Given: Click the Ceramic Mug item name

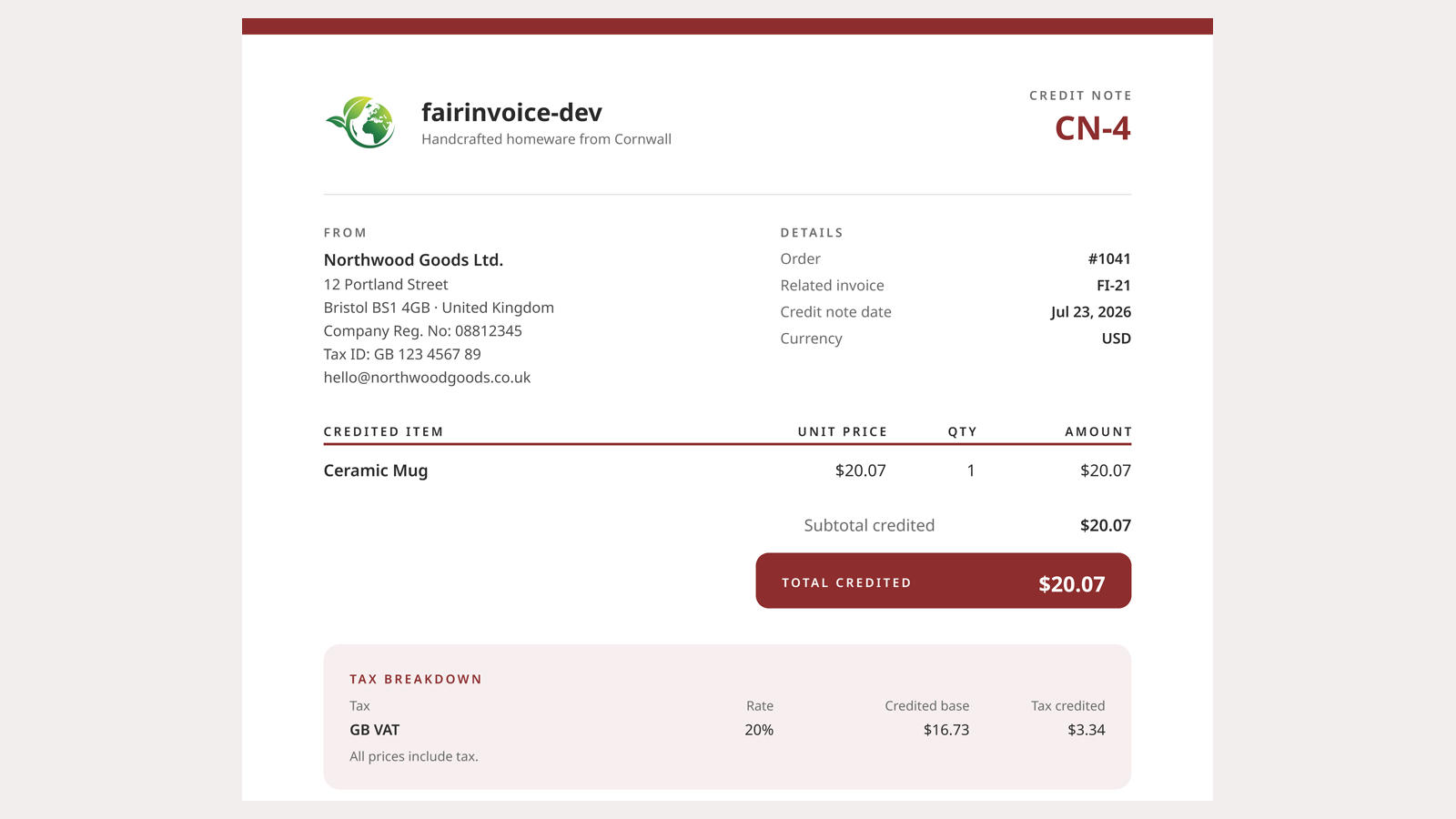Looking at the screenshot, I should coord(376,470).
